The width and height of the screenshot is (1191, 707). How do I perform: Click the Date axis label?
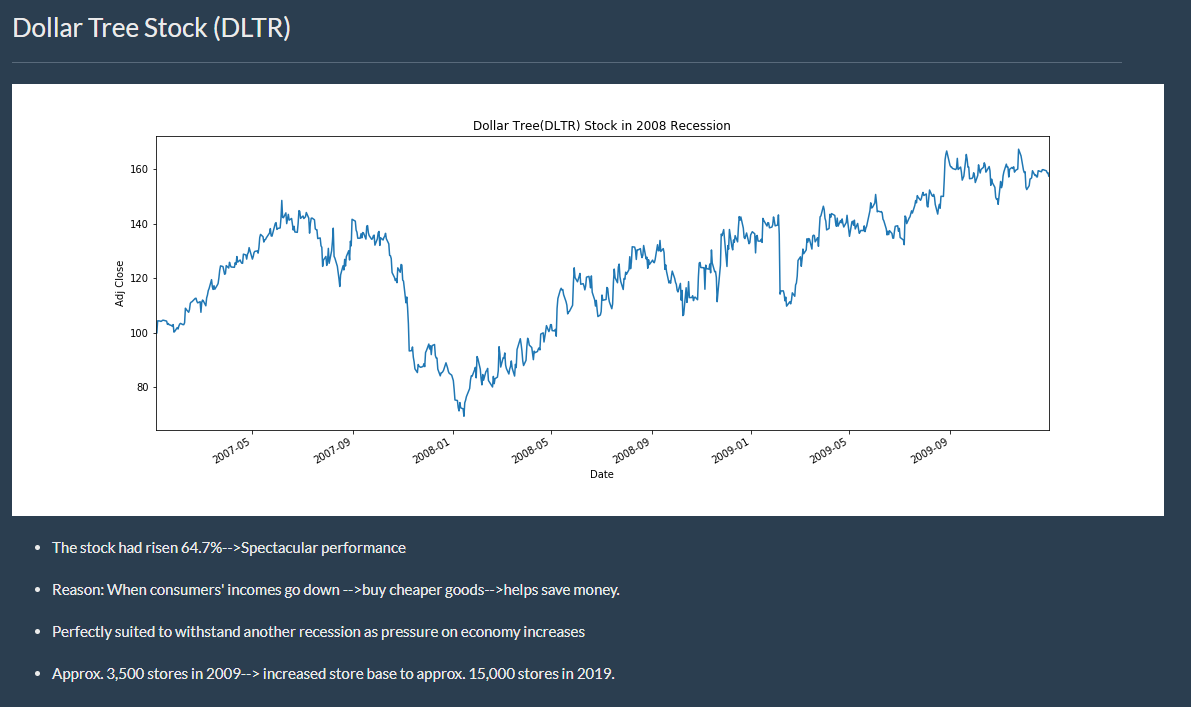602,475
